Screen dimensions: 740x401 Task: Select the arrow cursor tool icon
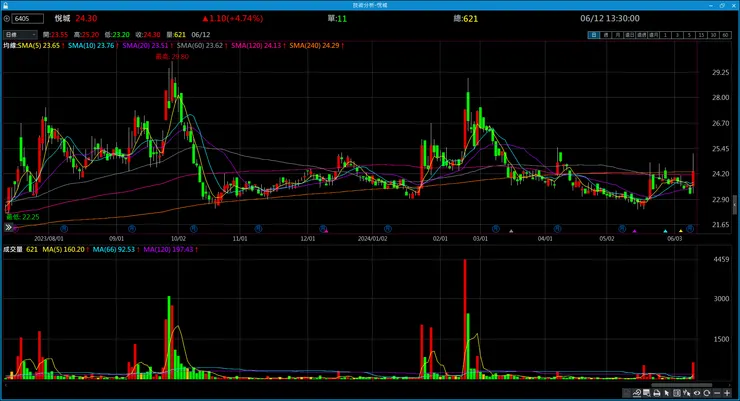coord(666,393)
